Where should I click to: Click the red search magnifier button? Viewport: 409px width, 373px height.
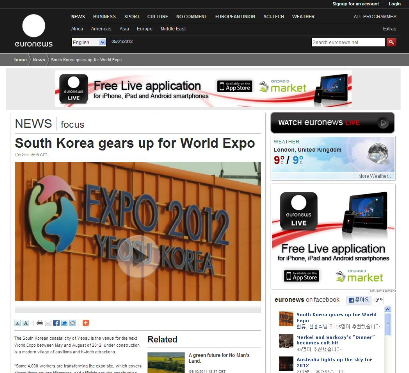pos(391,42)
